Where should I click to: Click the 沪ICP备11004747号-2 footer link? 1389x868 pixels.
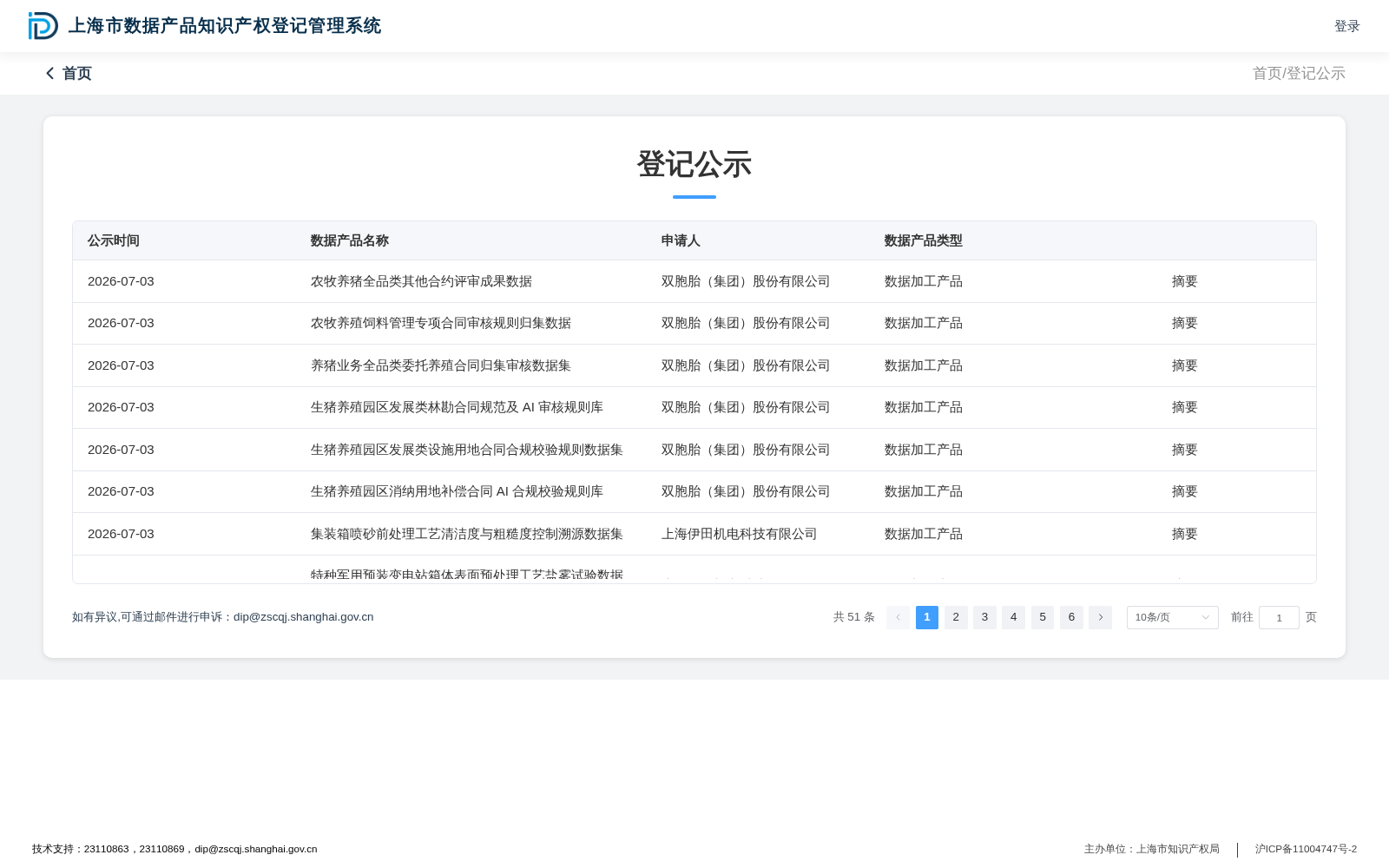(1306, 849)
